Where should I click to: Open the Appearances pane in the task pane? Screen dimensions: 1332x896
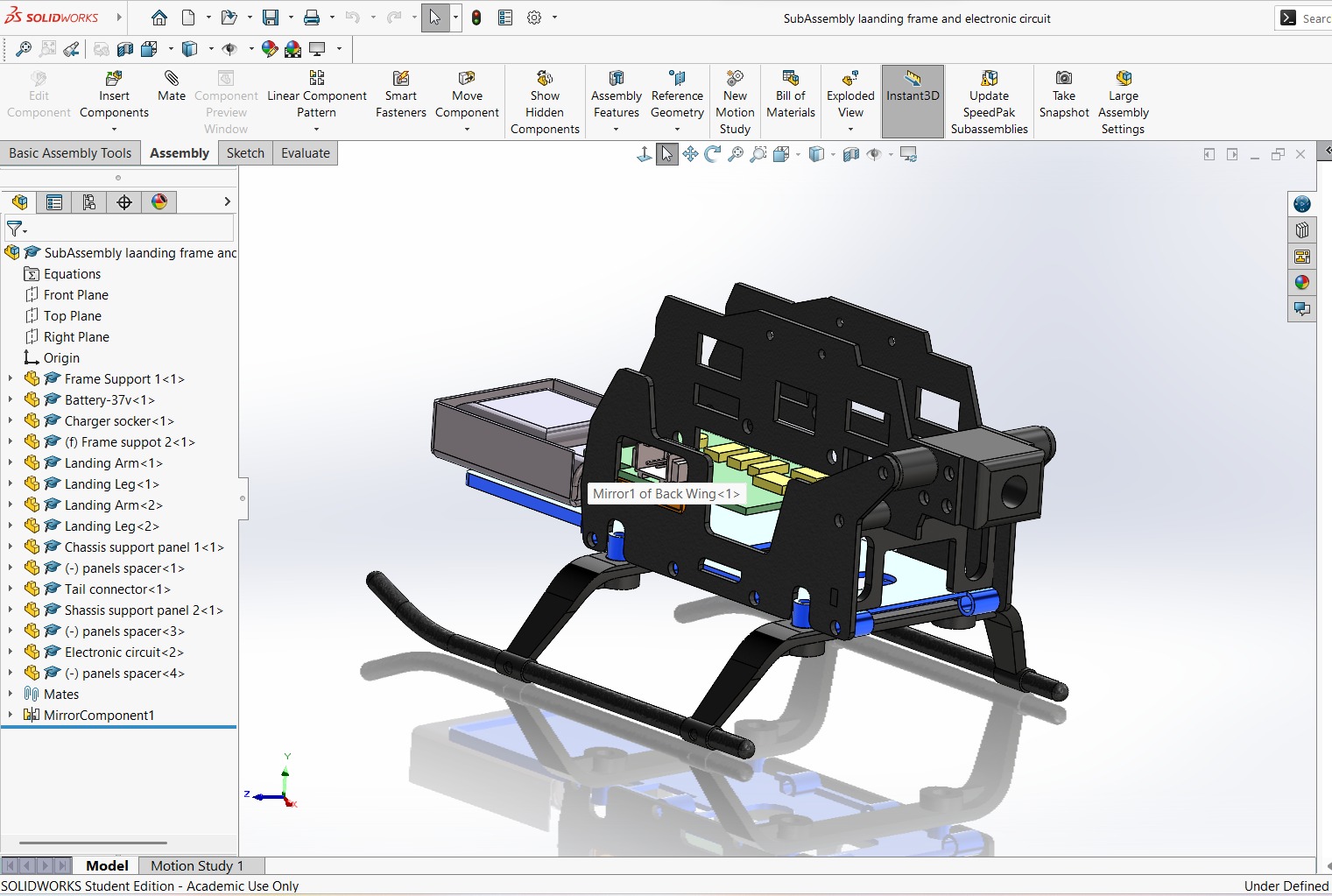coord(1302,282)
